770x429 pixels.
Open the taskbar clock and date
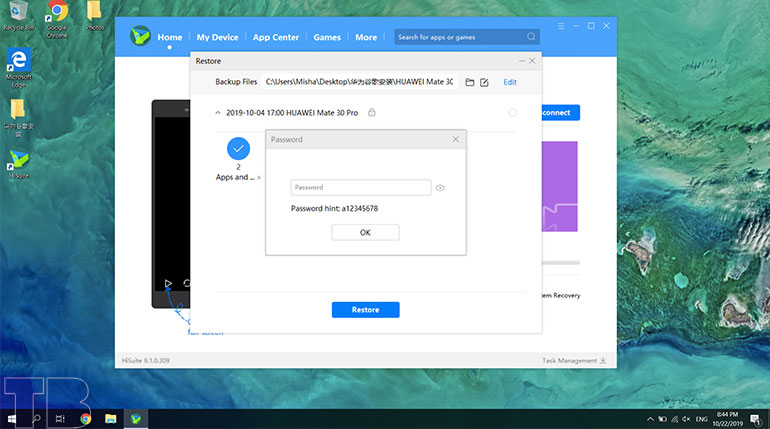coord(727,419)
